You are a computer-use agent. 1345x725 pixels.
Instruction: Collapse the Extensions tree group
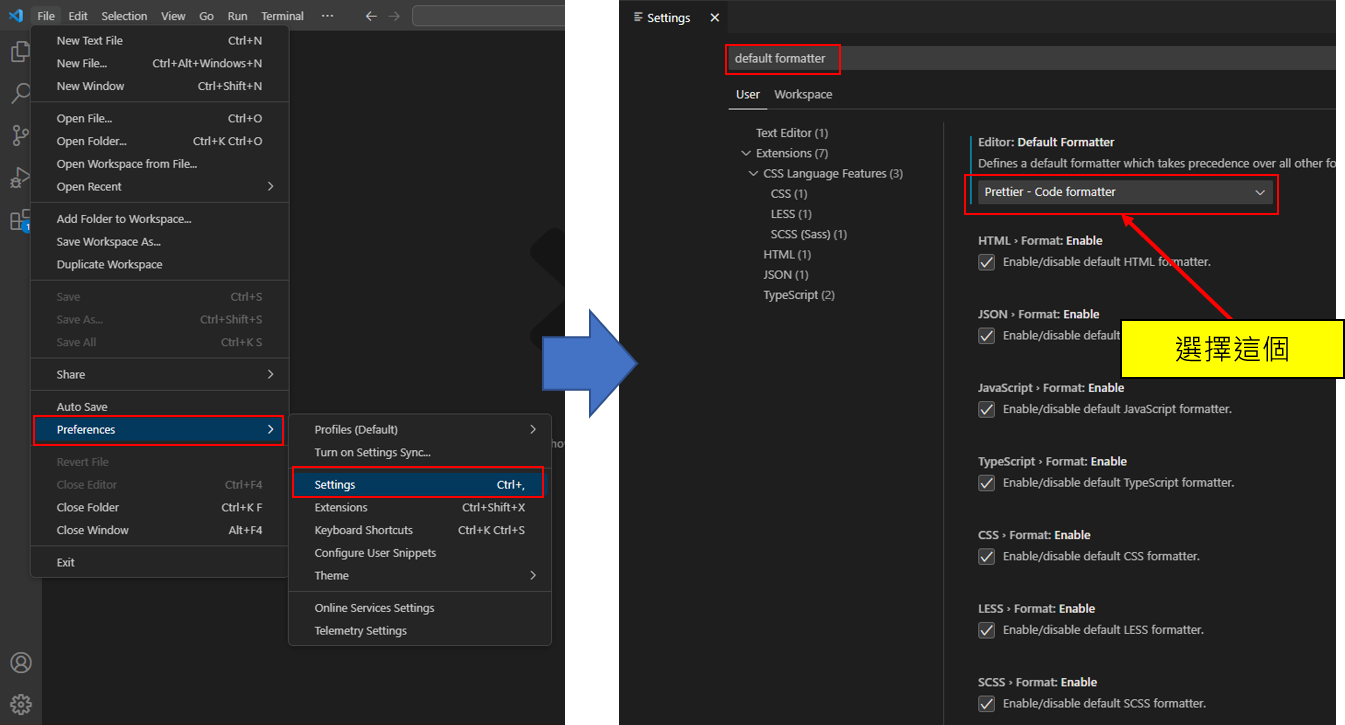tap(746, 153)
